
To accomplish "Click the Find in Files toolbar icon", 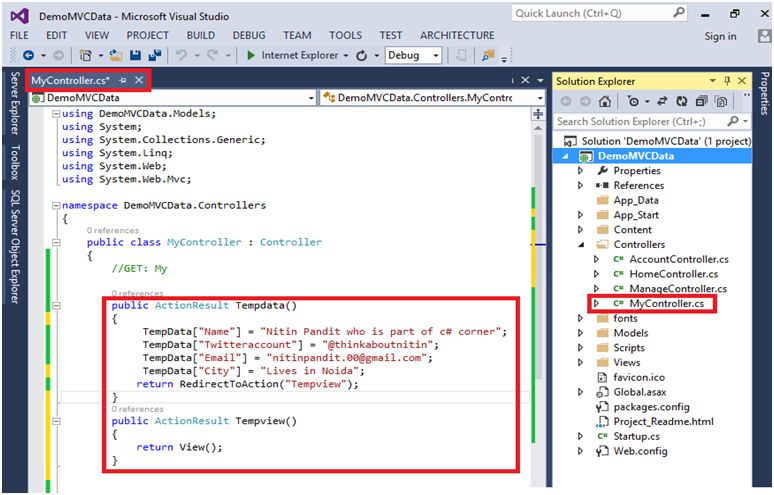I will pos(488,55).
